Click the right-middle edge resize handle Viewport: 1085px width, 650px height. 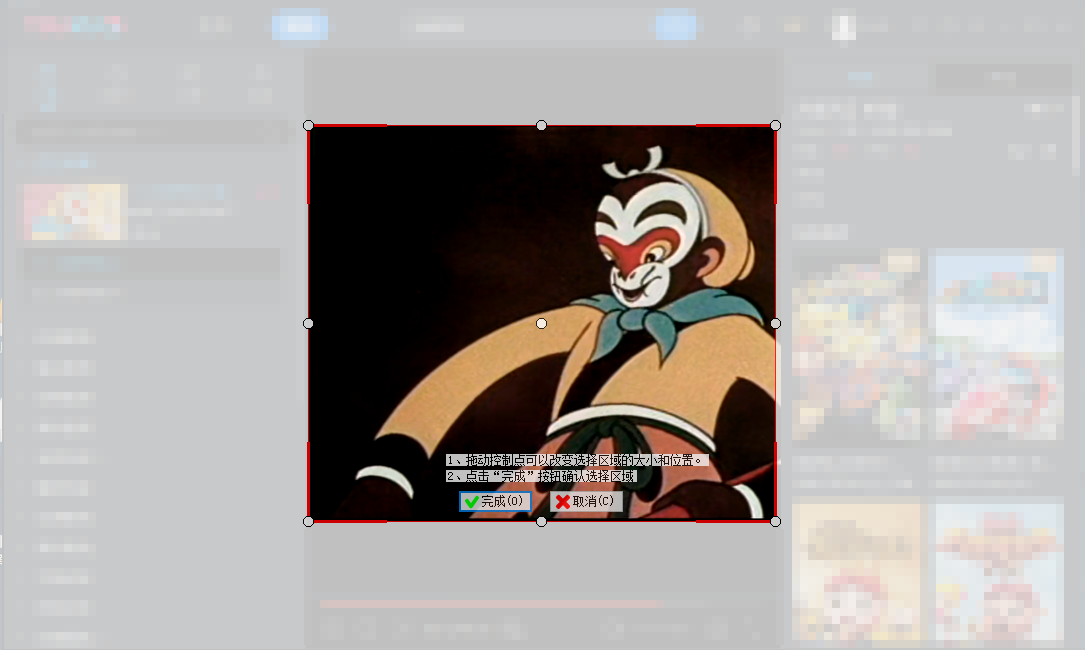(x=775, y=323)
